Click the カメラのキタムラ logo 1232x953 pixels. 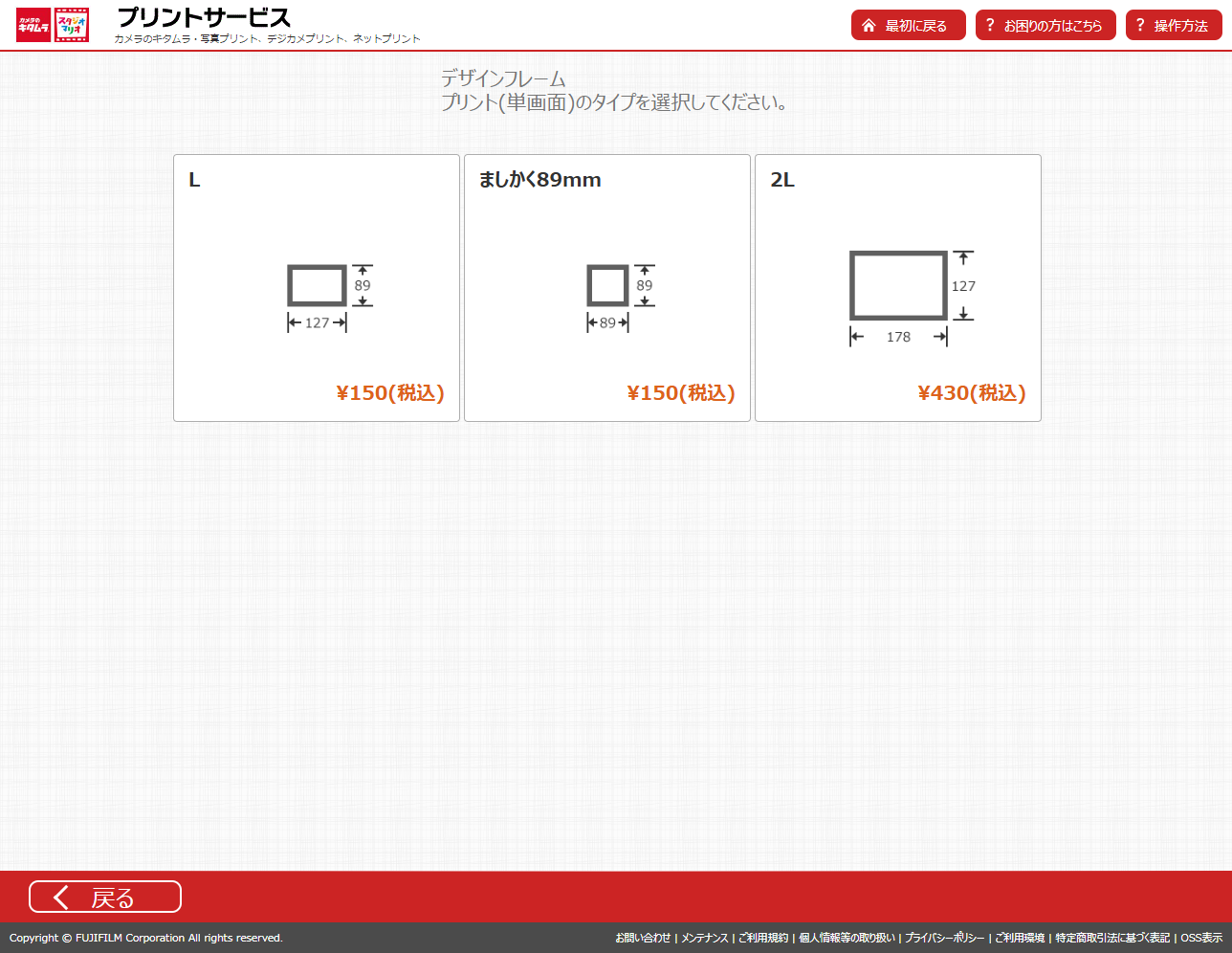point(33,25)
